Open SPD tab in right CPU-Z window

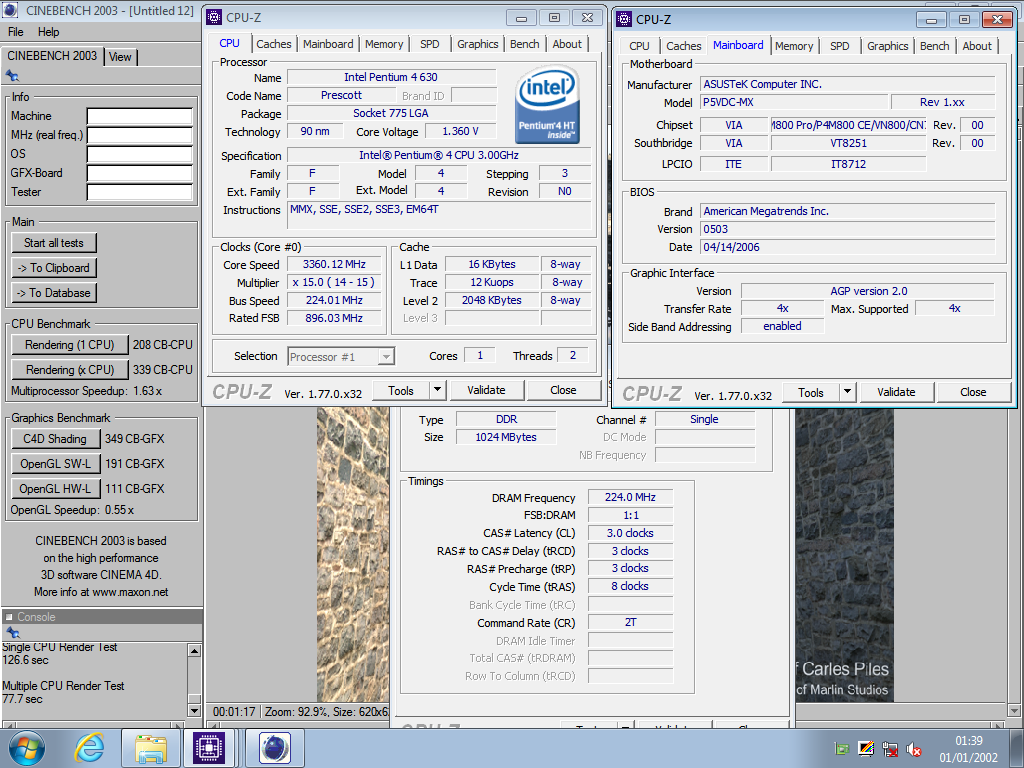(840, 46)
